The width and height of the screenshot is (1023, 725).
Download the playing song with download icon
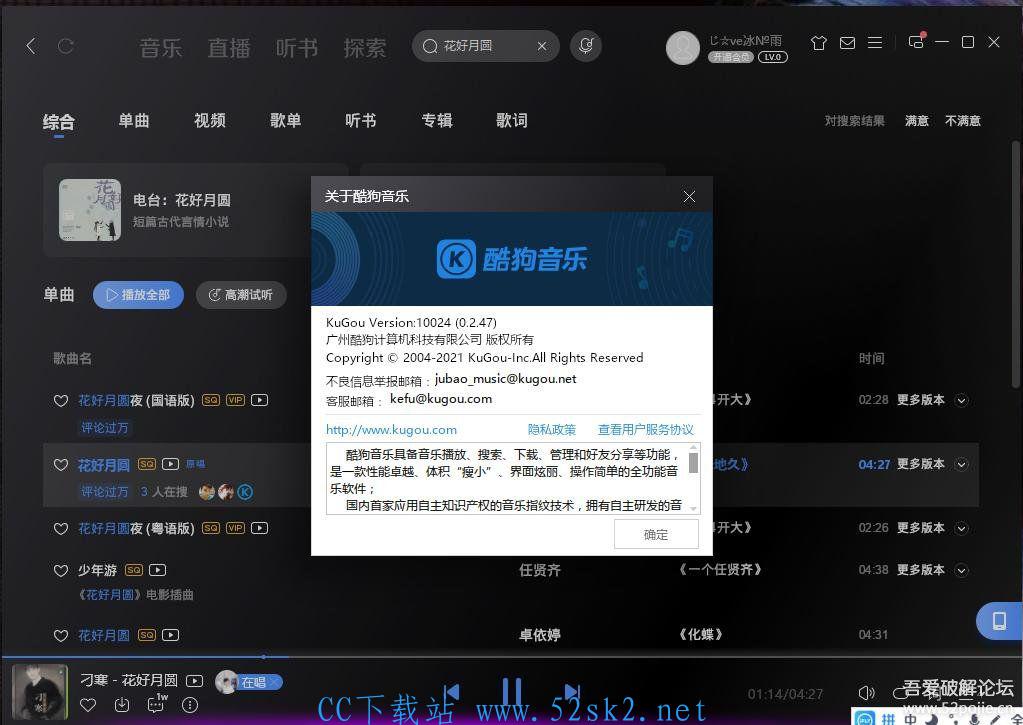tap(122, 705)
